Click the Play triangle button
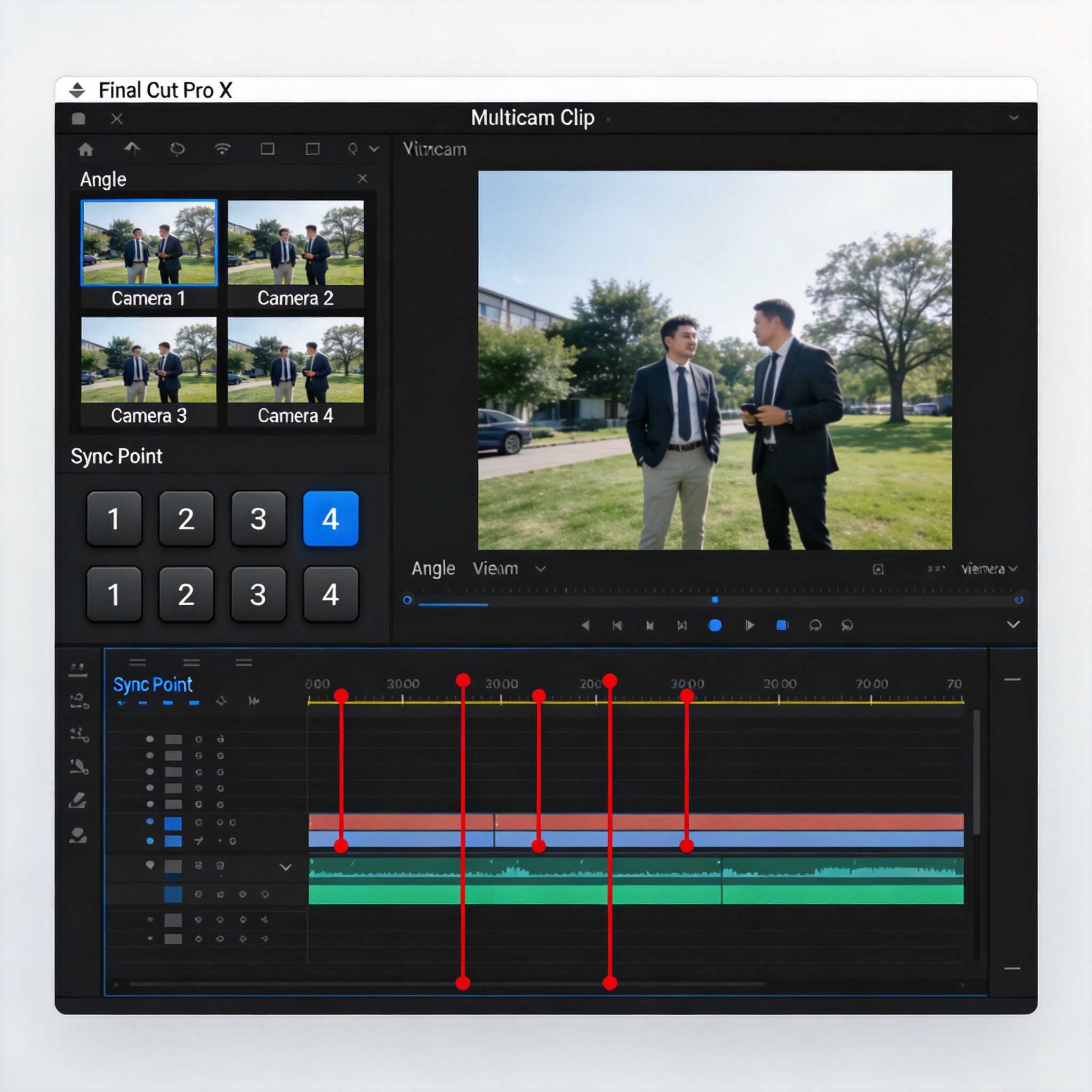The image size is (1092, 1092). click(750, 625)
